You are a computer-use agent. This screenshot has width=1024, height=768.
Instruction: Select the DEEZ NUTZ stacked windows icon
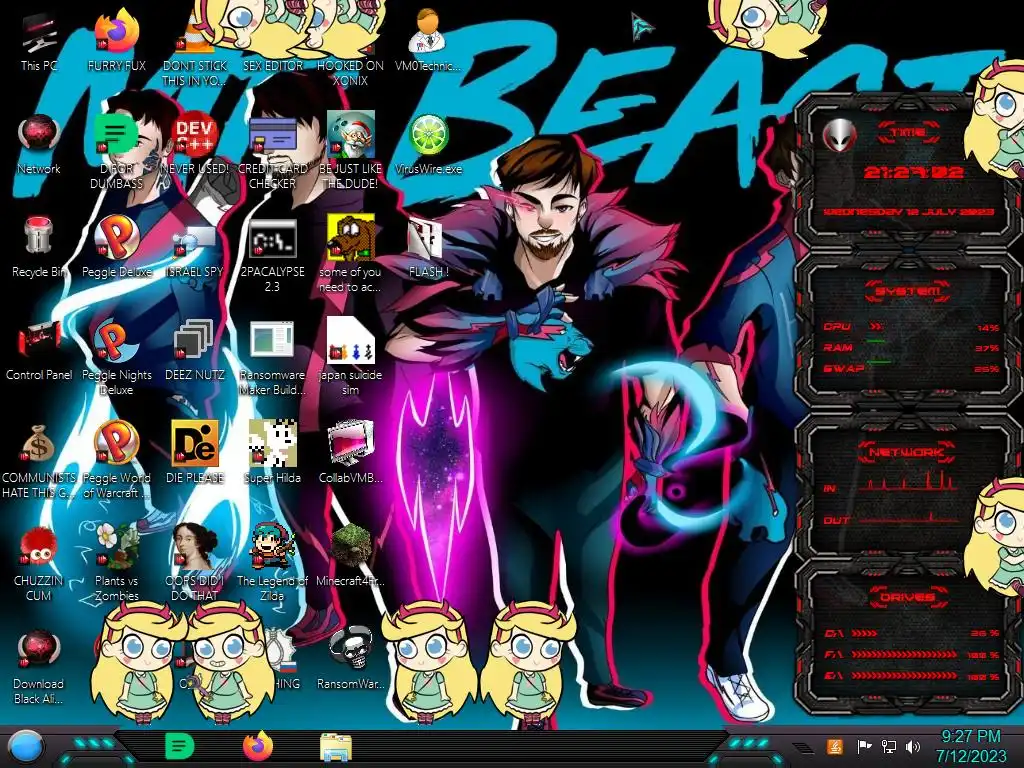(195, 351)
